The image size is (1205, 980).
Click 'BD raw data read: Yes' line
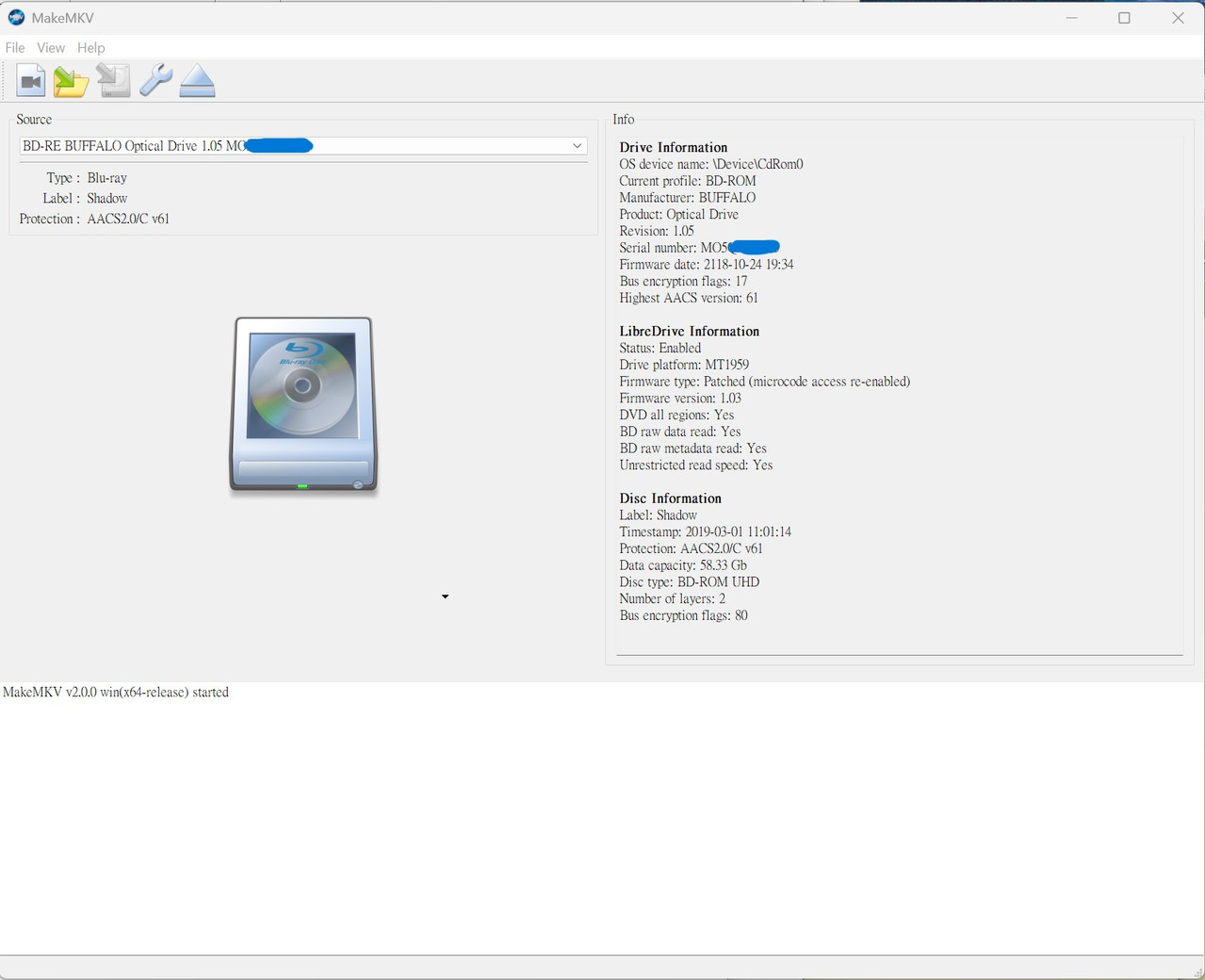[680, 432]
